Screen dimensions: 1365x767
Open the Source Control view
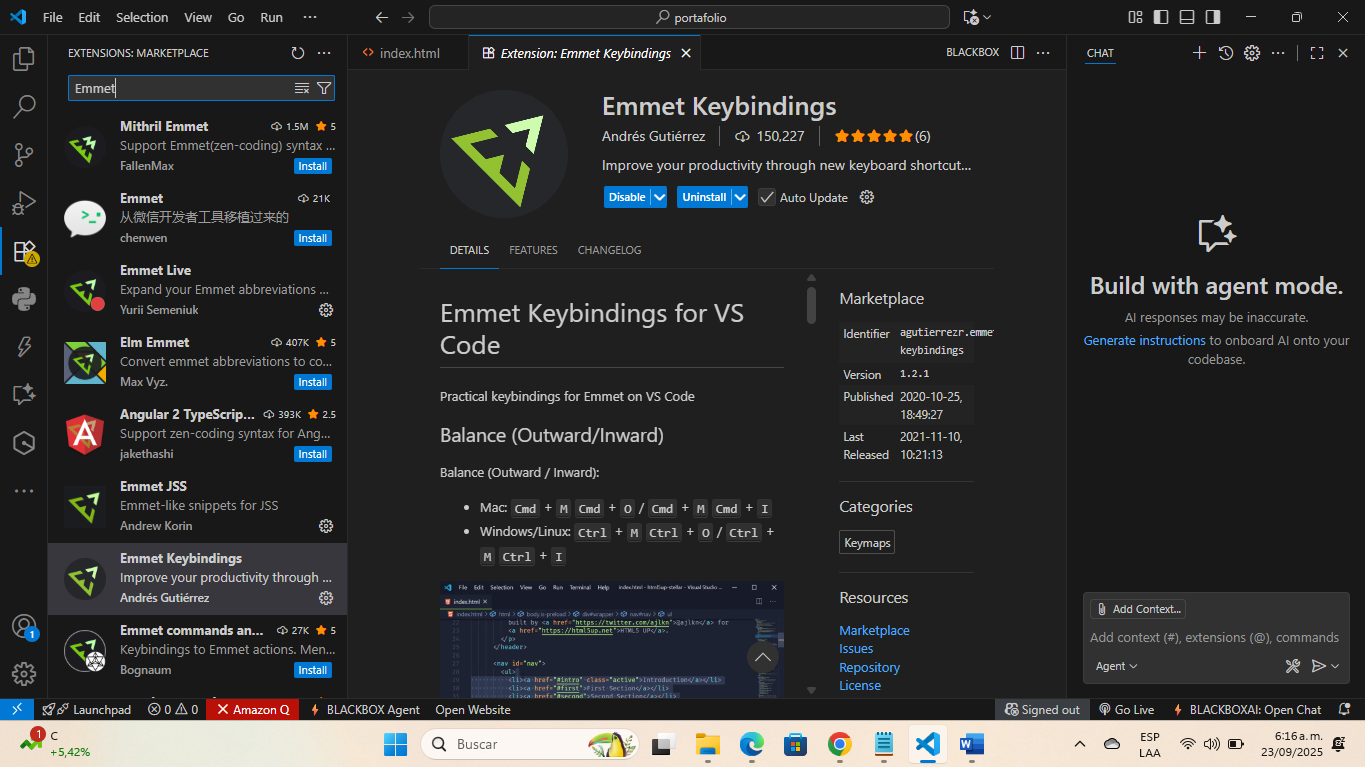coord(24,154)
